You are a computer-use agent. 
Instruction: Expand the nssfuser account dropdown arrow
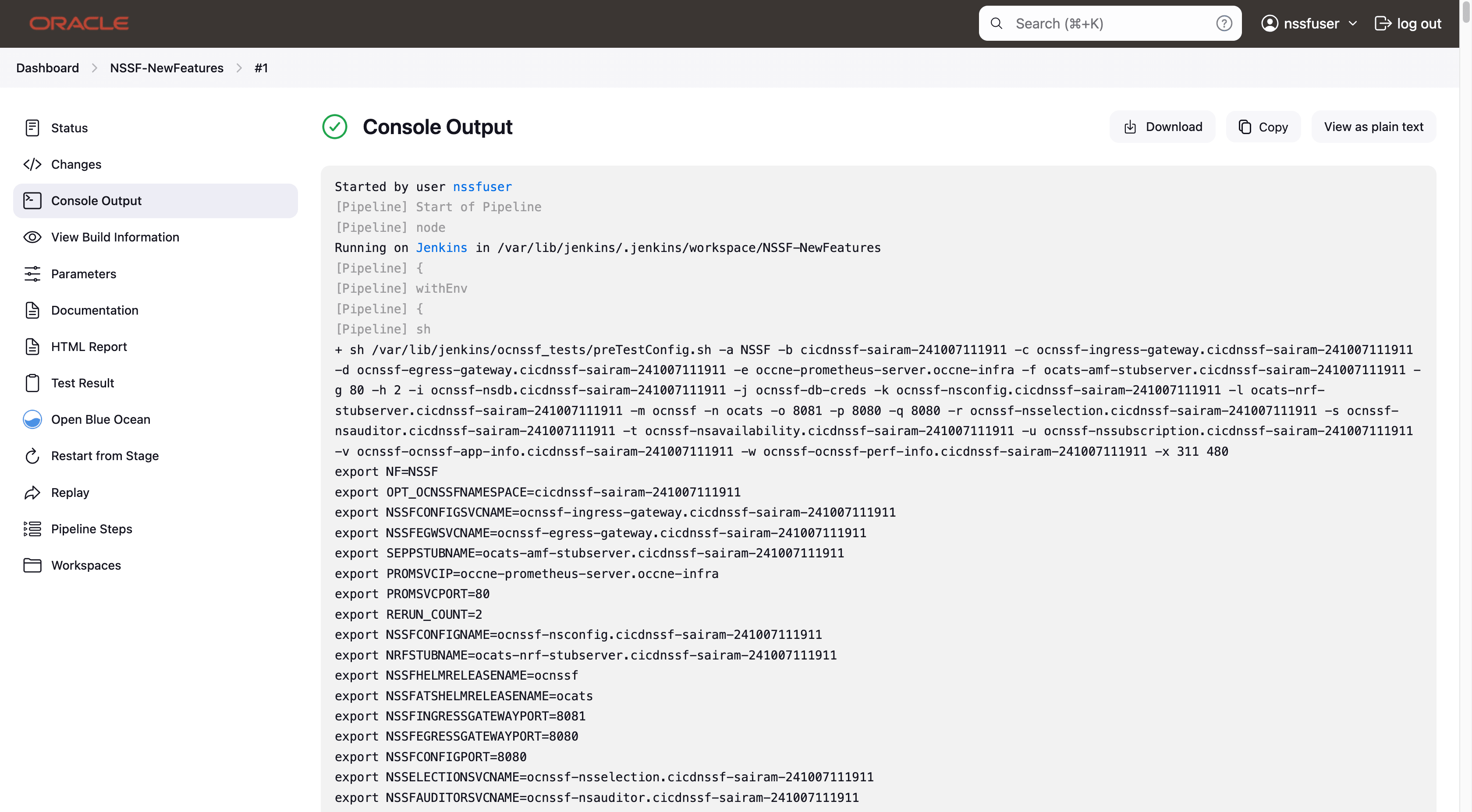pyautogui.click(x=1352, y=23)
